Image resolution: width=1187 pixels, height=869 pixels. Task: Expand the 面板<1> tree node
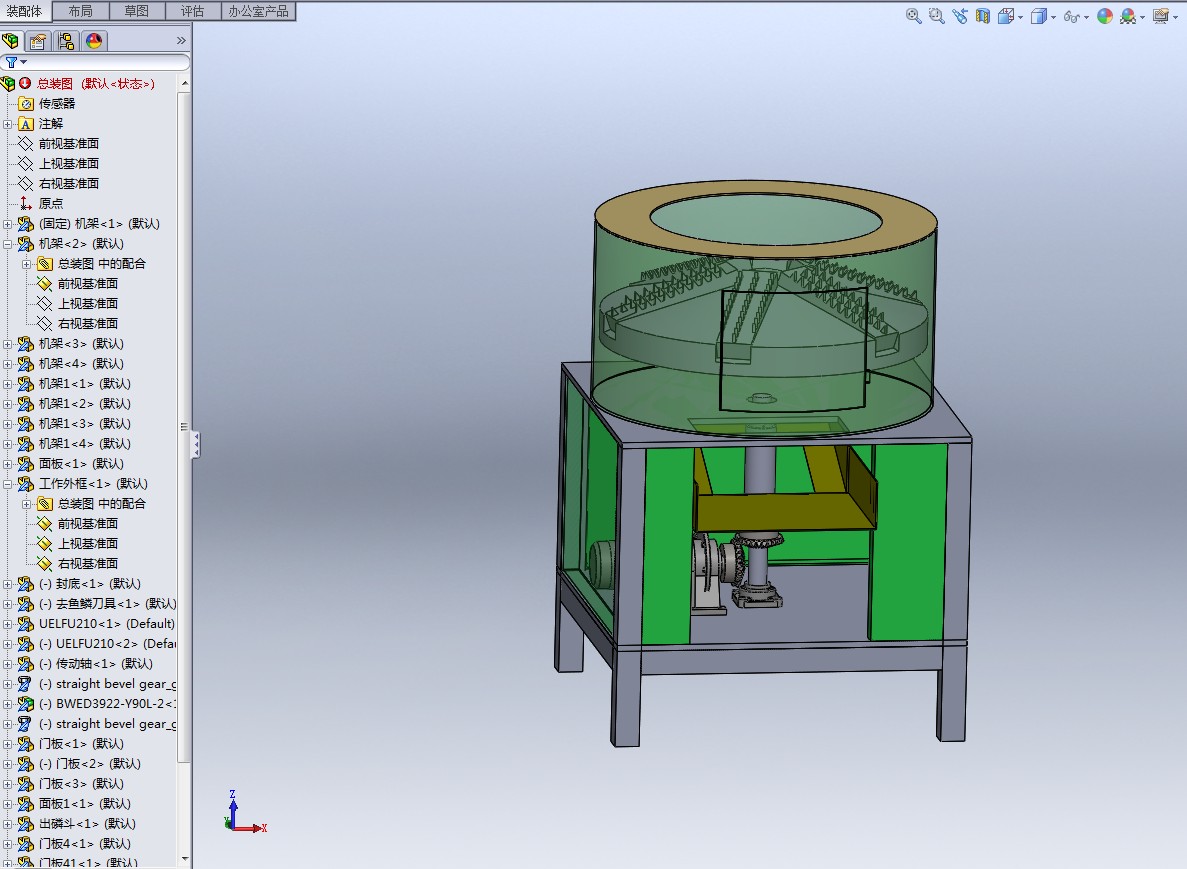click(x=8, y=464)
